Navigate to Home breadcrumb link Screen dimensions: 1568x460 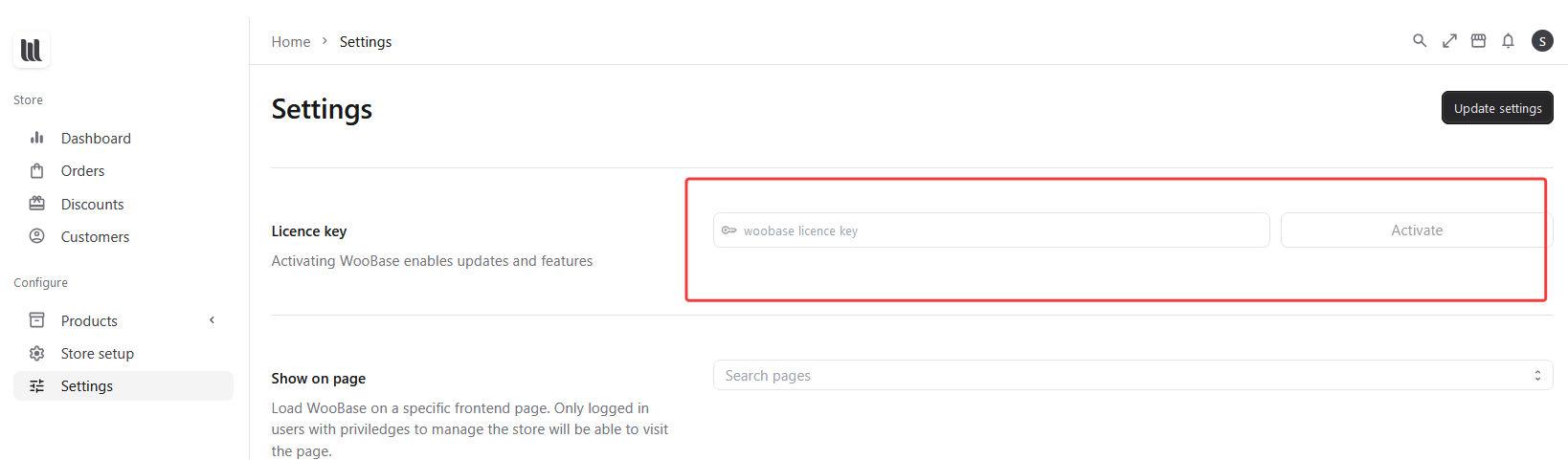point(291,42)
